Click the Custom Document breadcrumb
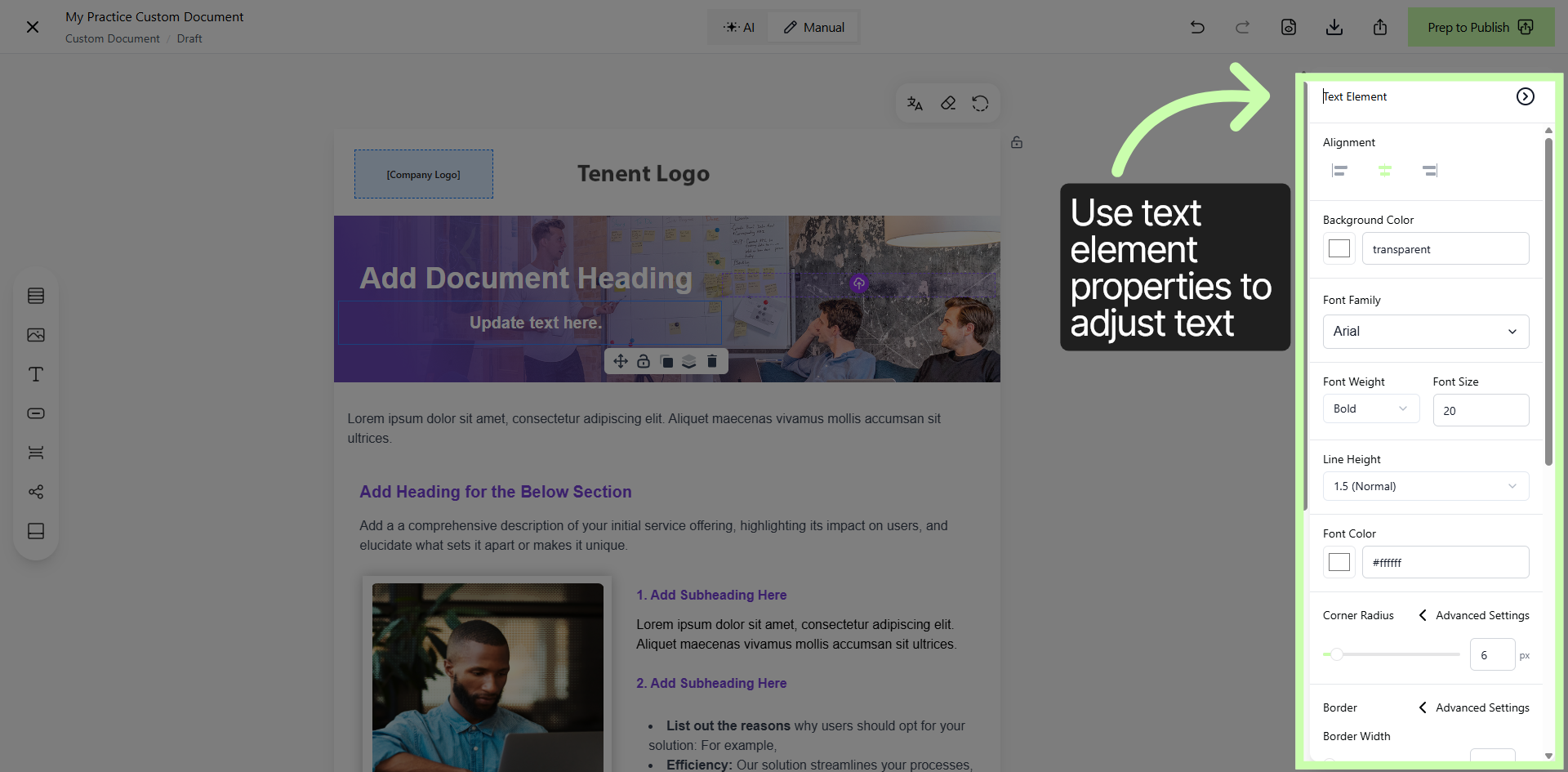 click(113, 38)
